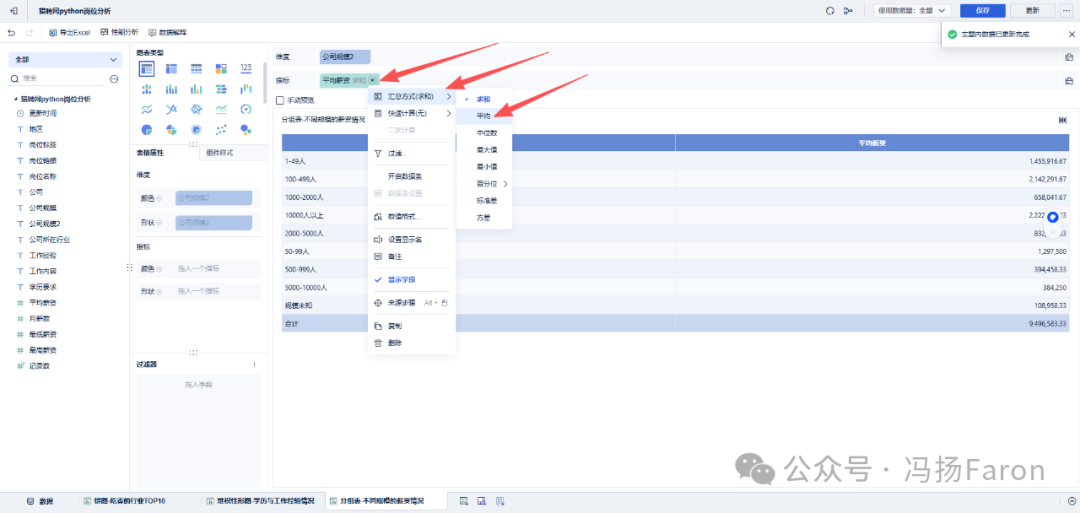The height and width of the screenshot is (513, 1080).
Task: Click the last add-component icon after the tabs
Action: click(501, 501)
